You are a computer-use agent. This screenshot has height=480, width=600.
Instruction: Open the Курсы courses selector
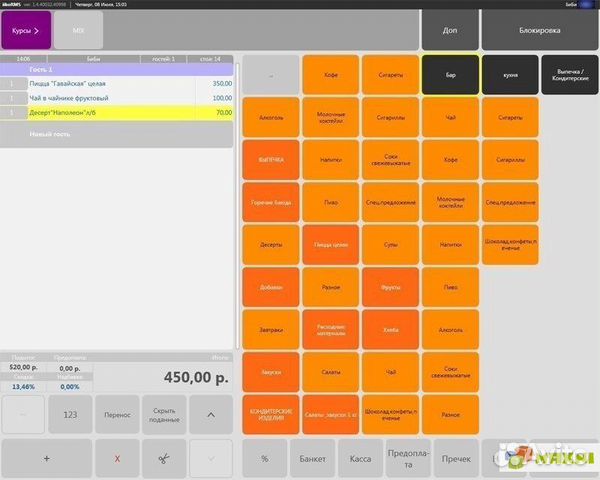click(25, 31)
